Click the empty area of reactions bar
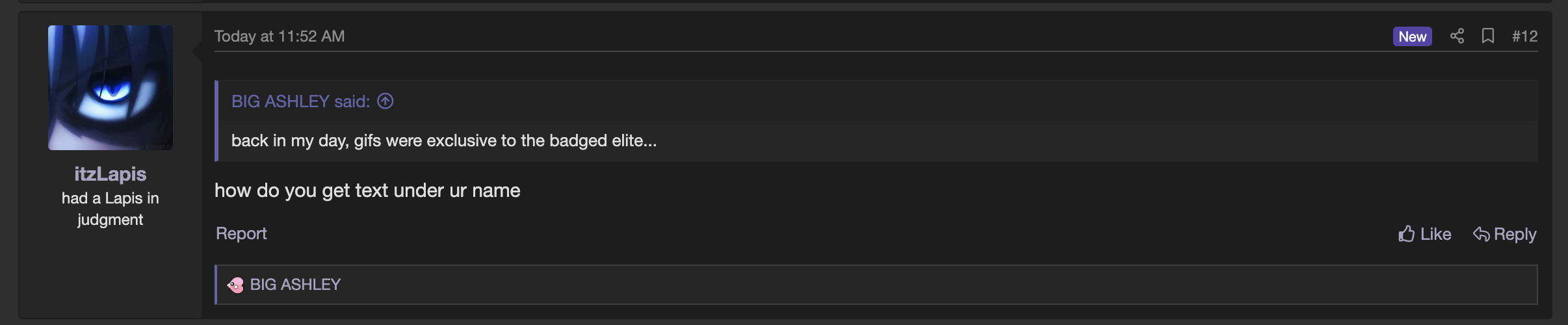1568x325 pixels. point(910,285)
